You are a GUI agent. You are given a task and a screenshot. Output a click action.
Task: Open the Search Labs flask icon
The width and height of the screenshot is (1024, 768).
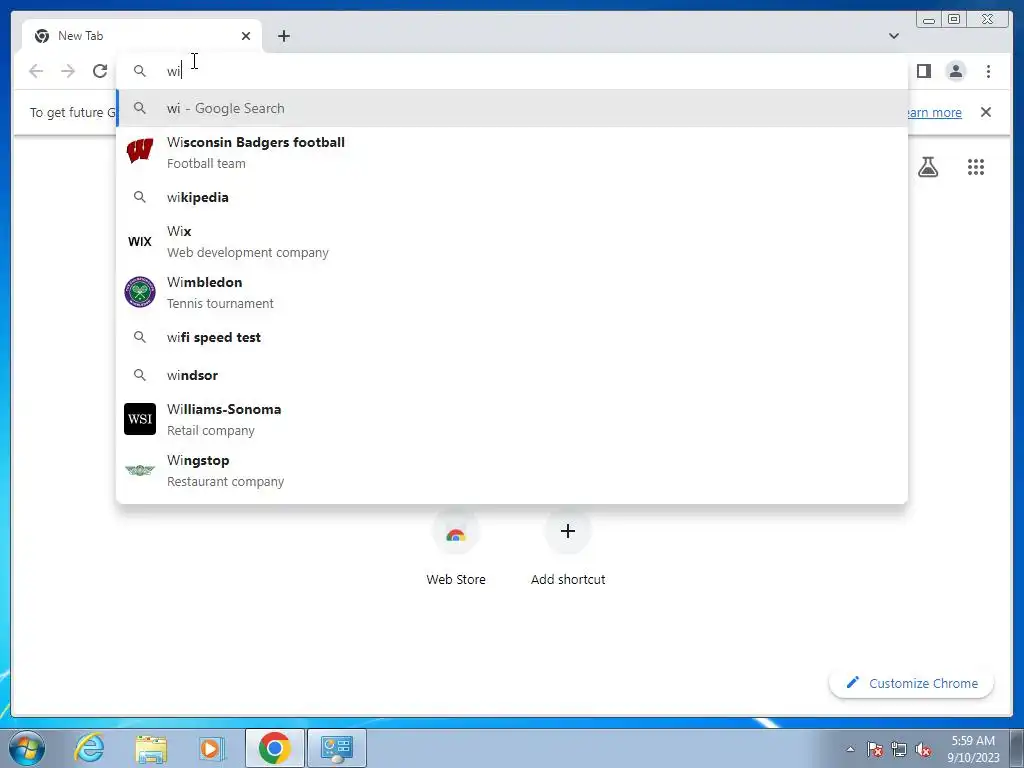[x=927, y=167]
